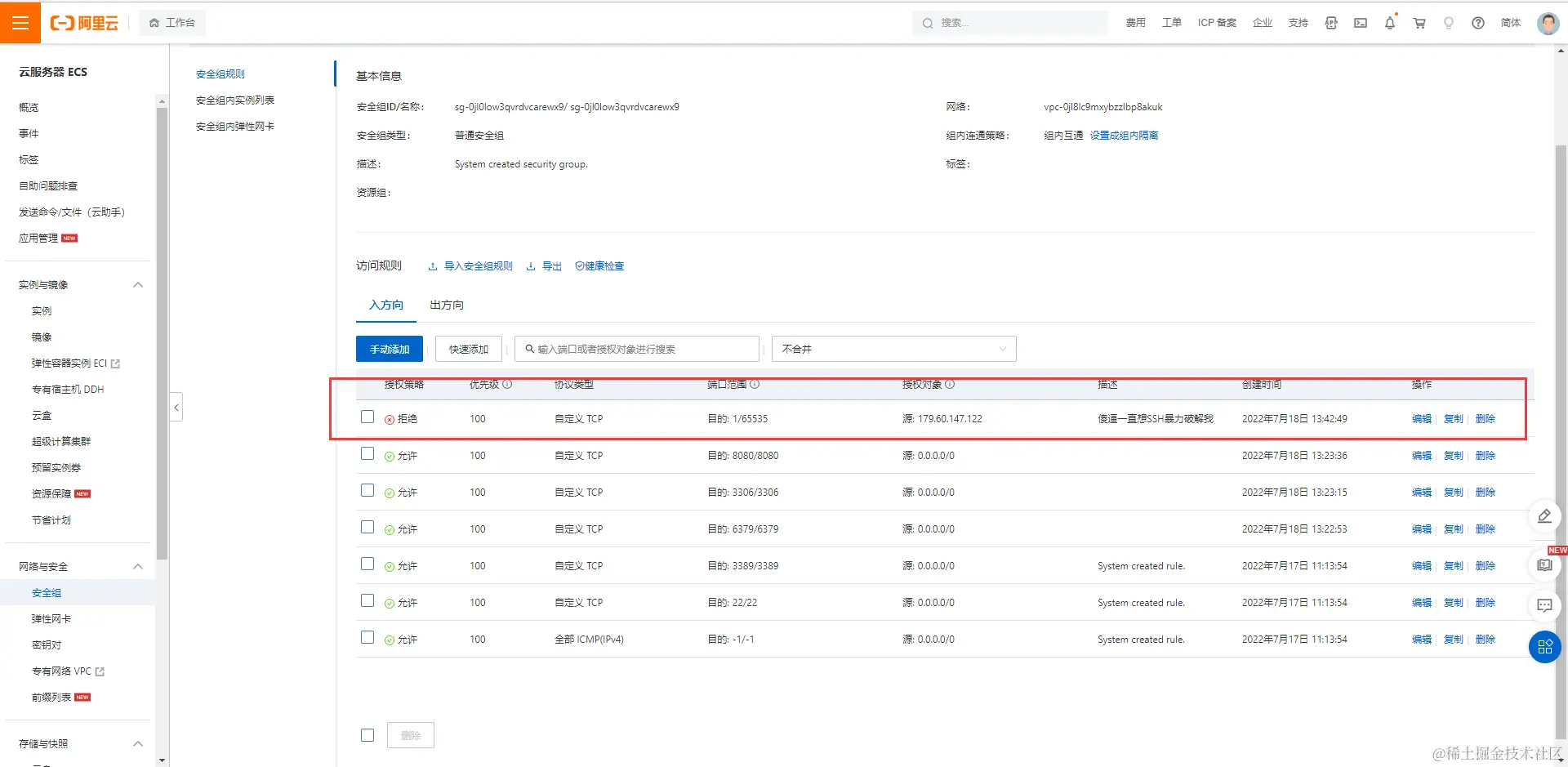Open help via the question mark icon

pyautogui.click(x=1478, y=23)
